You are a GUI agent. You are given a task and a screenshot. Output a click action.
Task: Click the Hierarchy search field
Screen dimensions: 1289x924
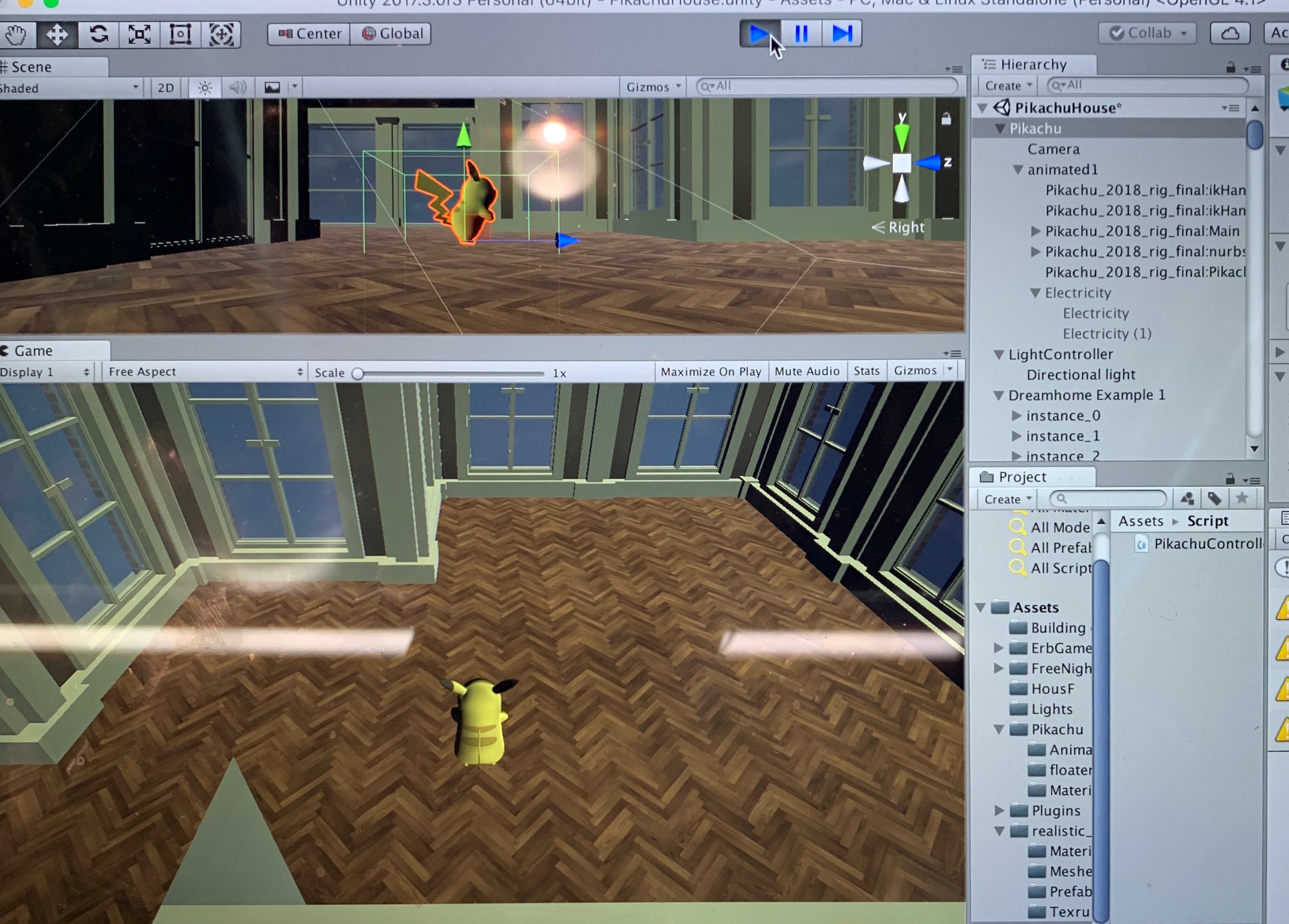(1148, 85)
